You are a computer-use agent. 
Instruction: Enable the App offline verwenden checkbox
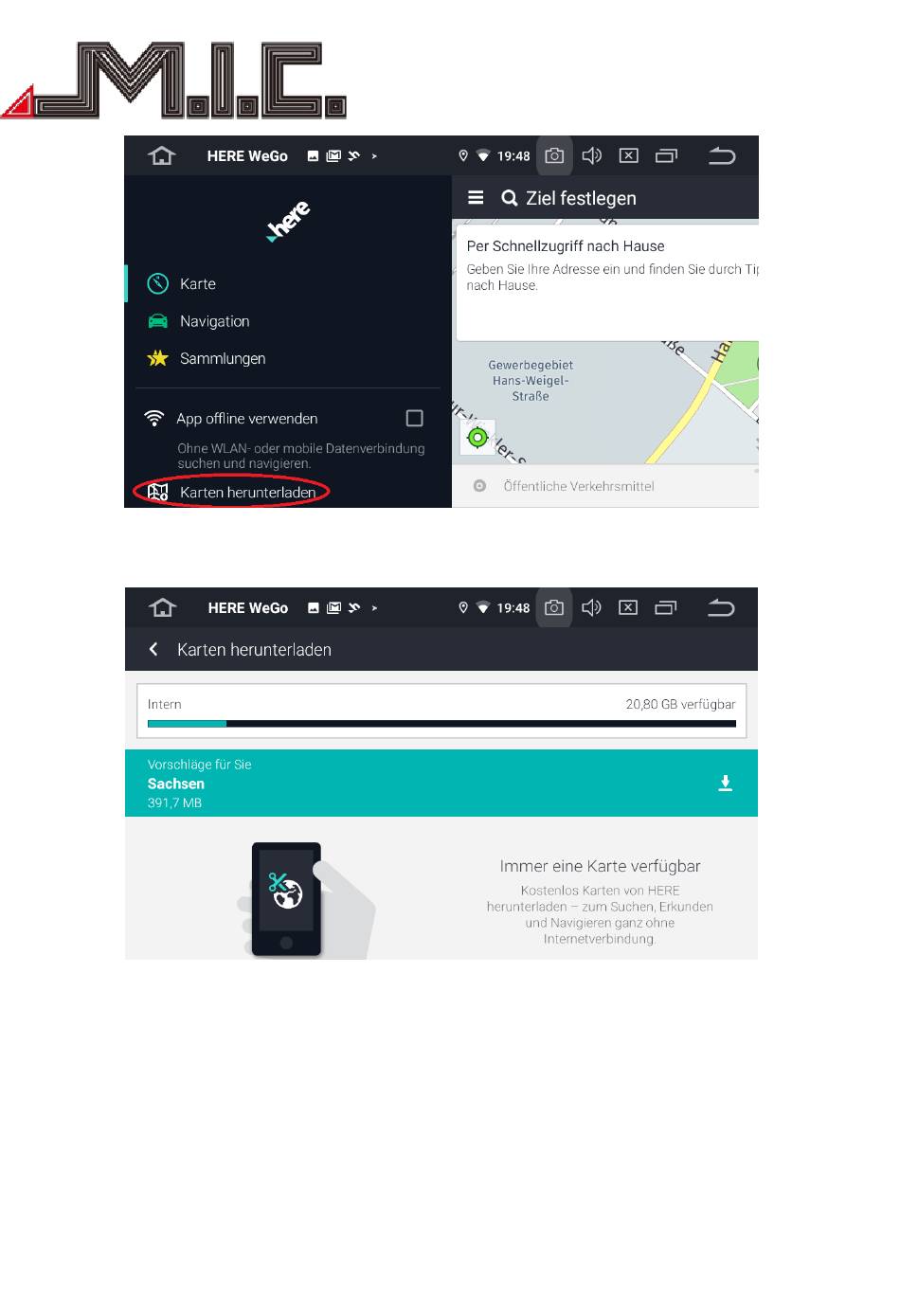point(414,418)
